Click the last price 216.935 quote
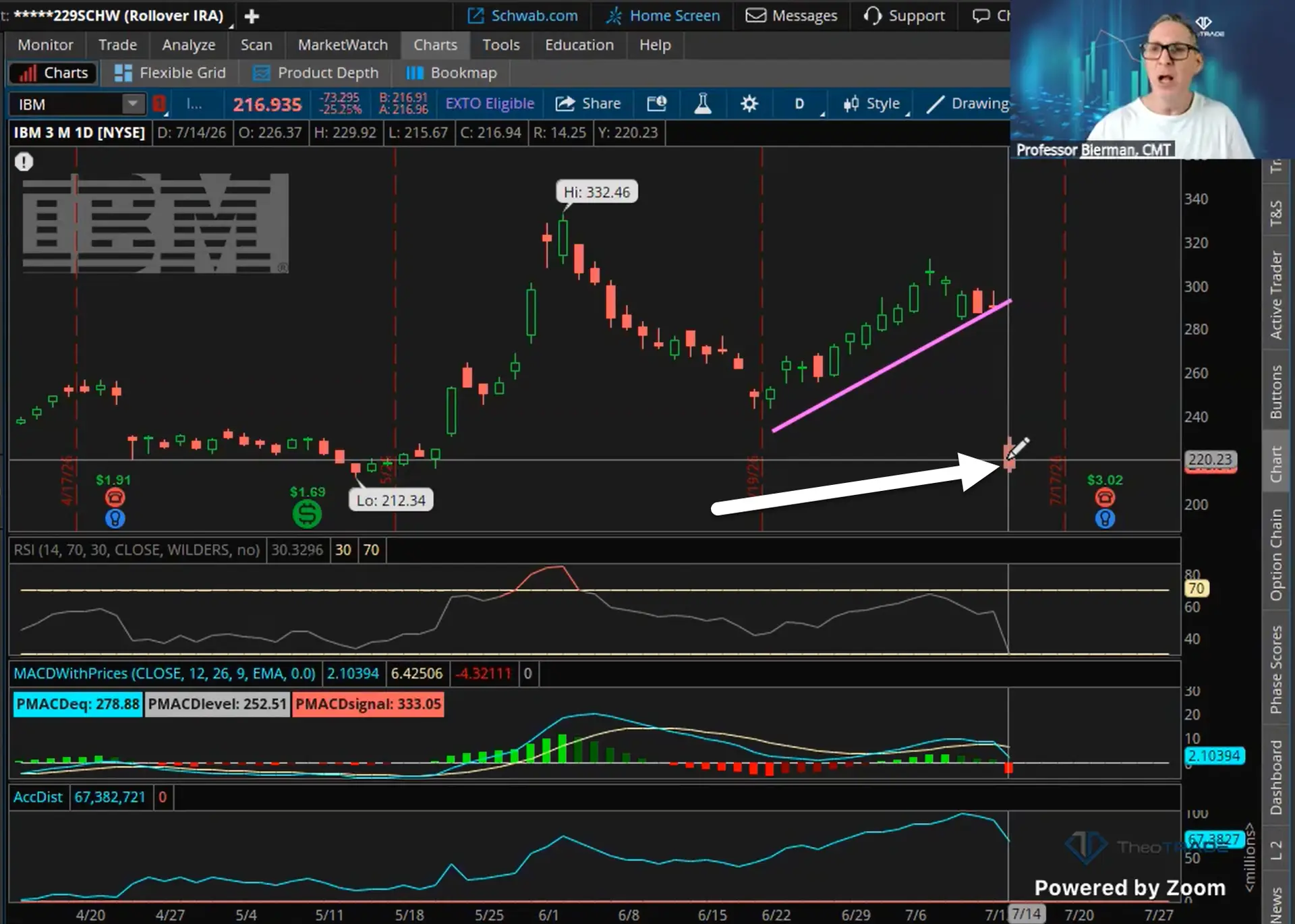This screenshot has height=924, width=1295. pos(267,105)
